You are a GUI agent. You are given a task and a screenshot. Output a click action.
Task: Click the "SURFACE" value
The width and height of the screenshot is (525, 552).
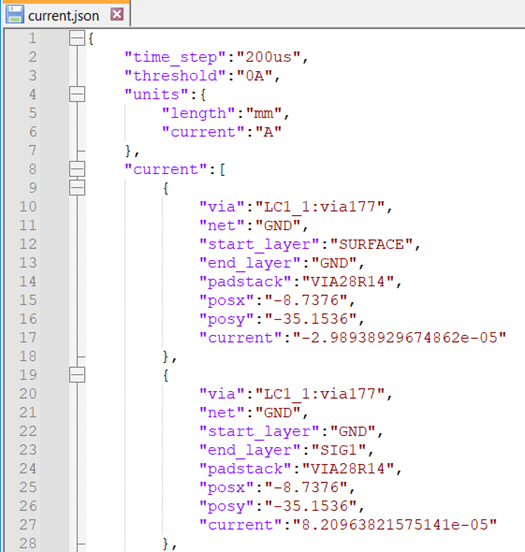[x=371, y=244]
